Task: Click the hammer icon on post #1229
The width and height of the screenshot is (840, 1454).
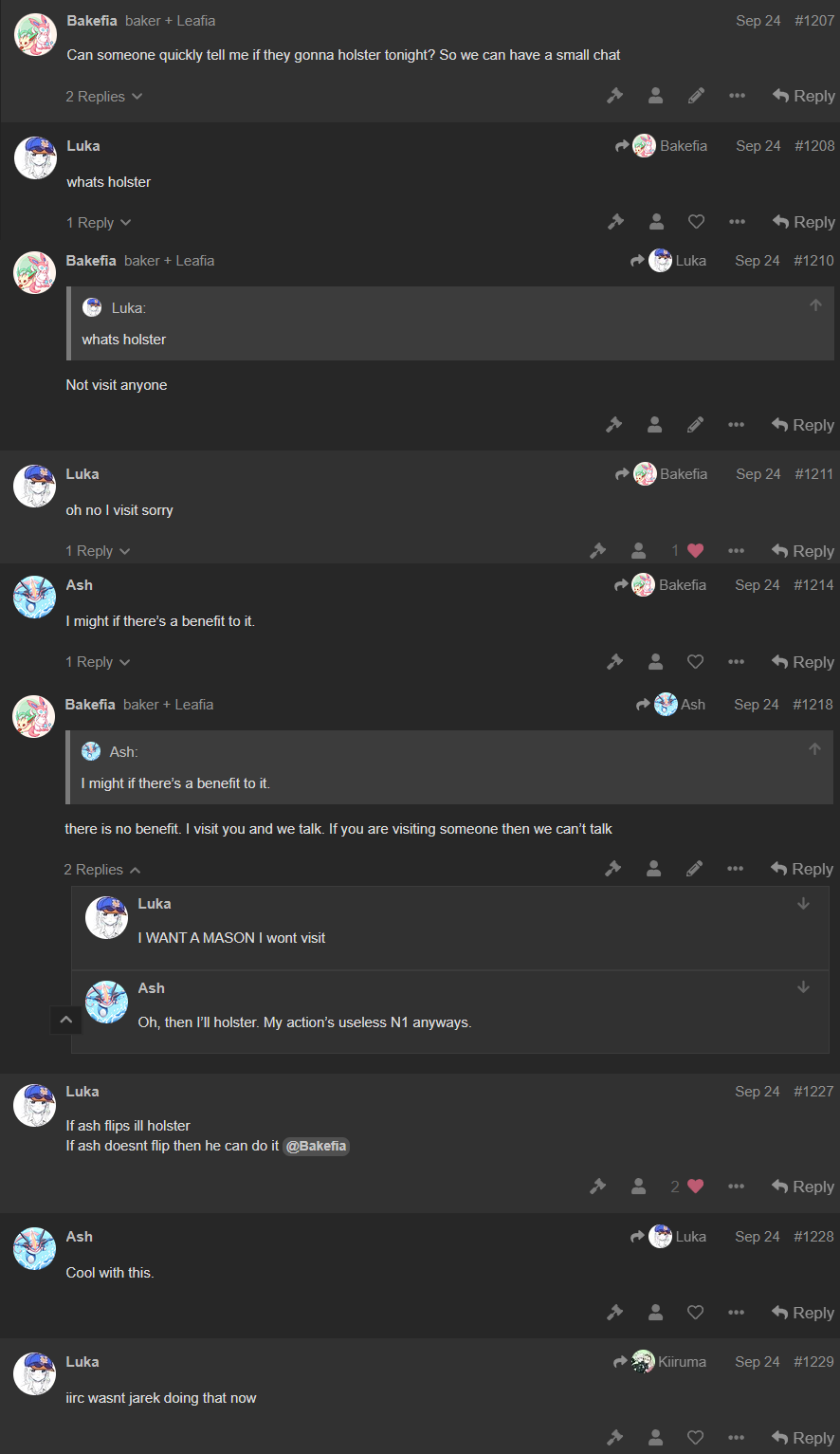Action: coord(614,1438)
